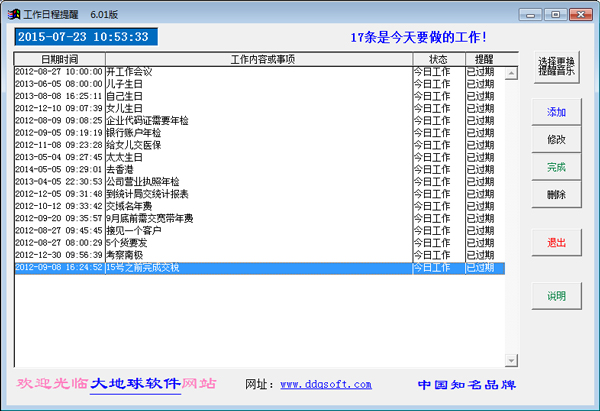The height and width of the screenshot is (411, 600).
Task: Click the 大地球软件 website link
Action: point(135,384)
